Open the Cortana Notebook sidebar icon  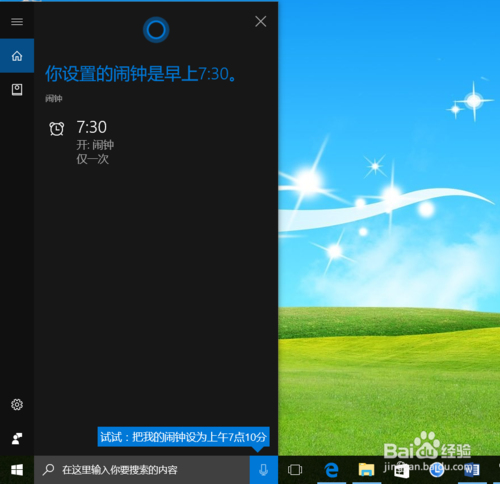click(x=17, y=90)
